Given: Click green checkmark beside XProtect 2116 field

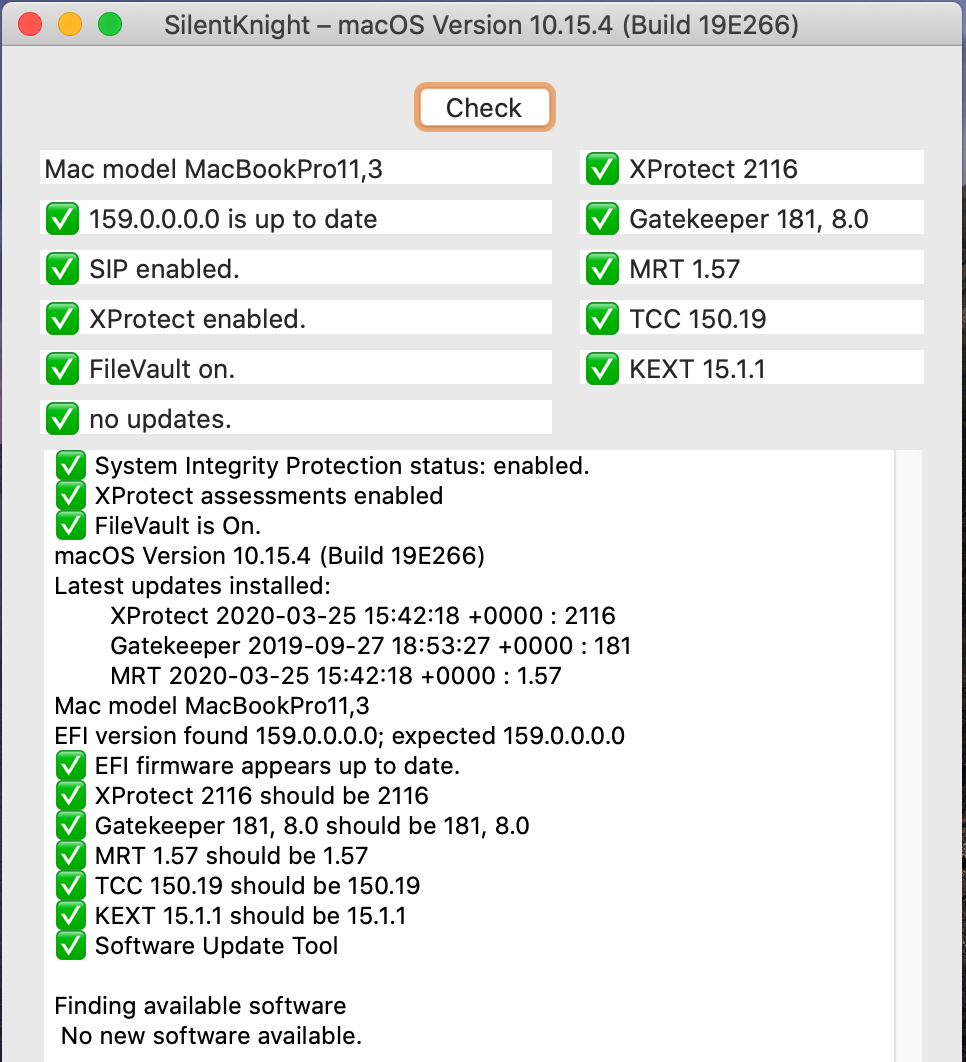Looking at the screenshot, I should (602, 169).
